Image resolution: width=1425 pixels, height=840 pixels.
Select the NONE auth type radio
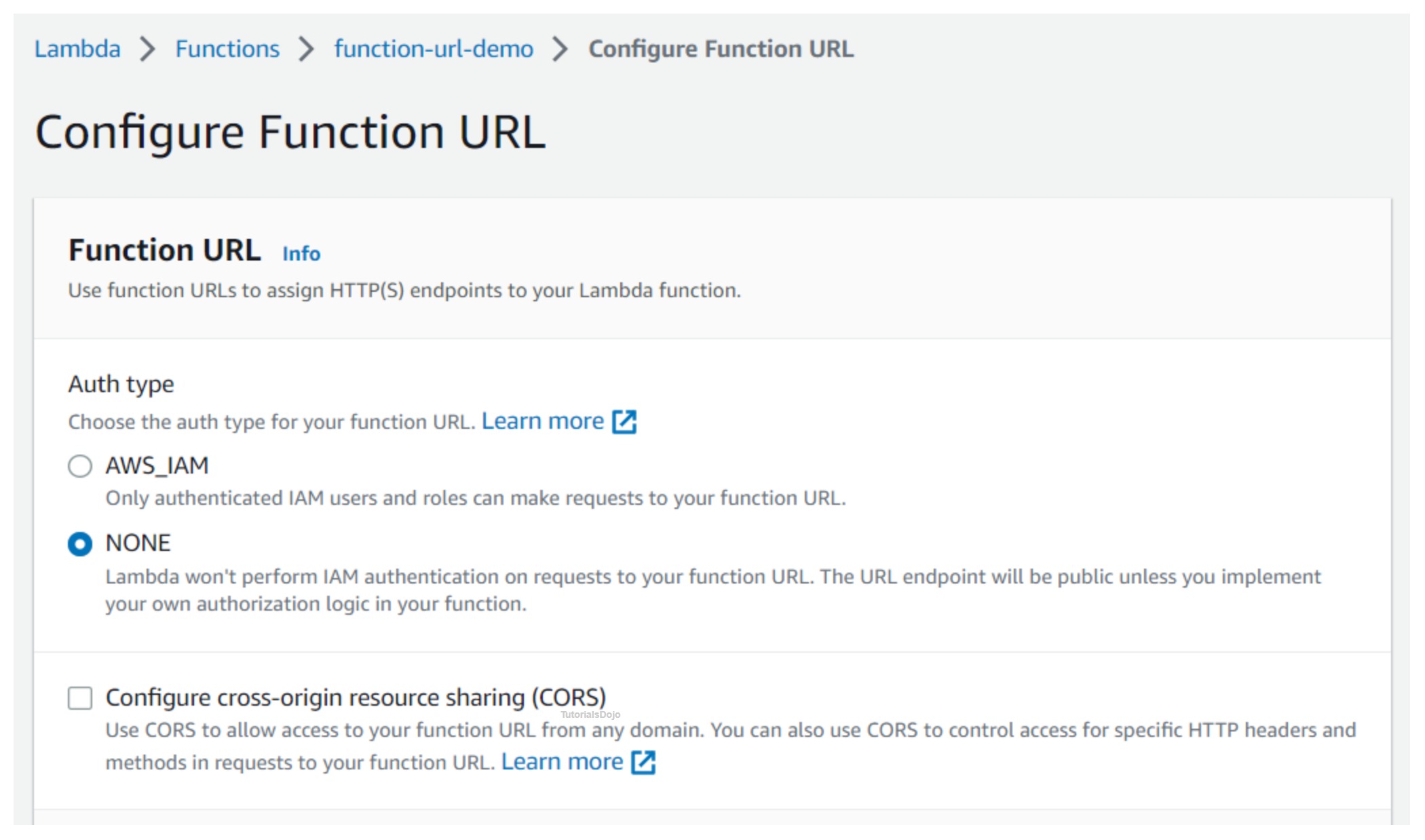click(80, 543)
